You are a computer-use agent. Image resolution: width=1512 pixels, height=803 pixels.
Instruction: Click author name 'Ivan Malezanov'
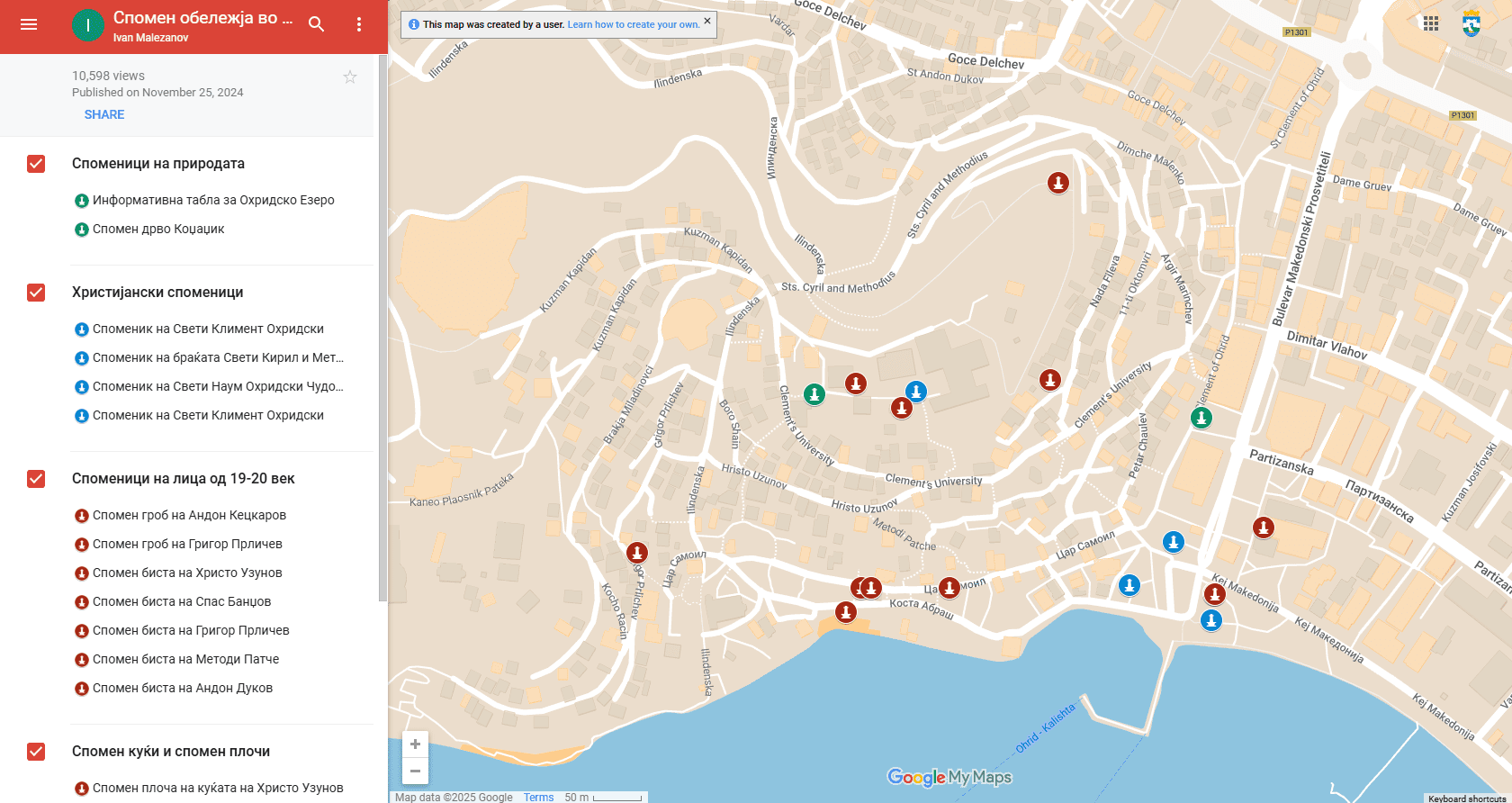[151, 38]
